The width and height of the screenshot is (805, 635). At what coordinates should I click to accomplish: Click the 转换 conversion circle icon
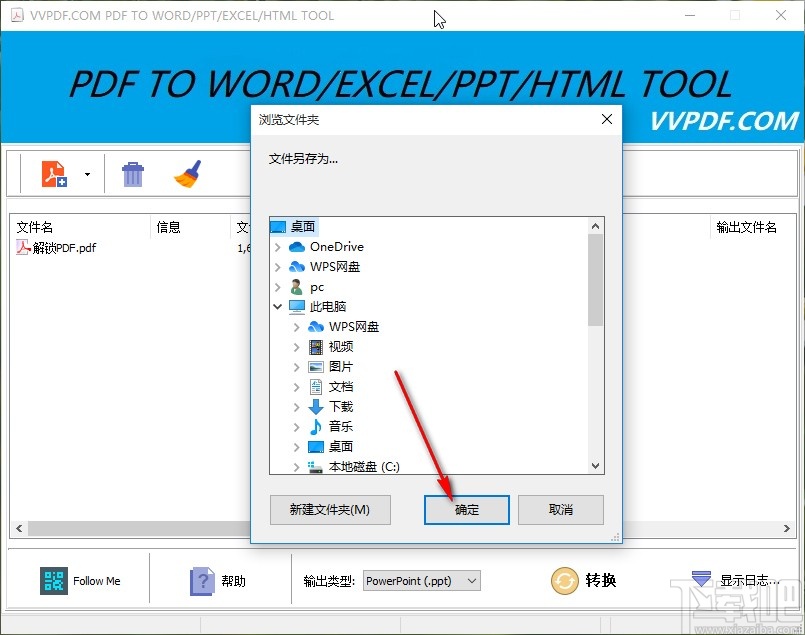point(564,581)
